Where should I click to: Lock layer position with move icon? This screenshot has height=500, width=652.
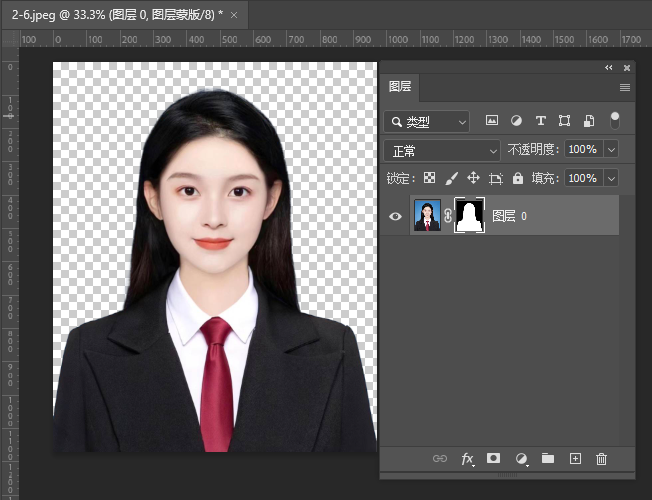[474, 178]
